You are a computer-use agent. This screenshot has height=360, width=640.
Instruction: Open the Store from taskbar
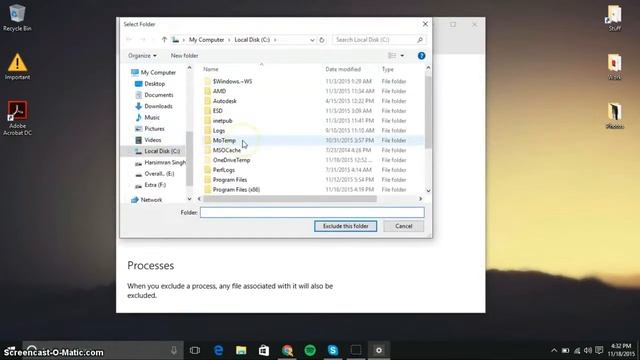pyautogui.click(x=264, y=350)
